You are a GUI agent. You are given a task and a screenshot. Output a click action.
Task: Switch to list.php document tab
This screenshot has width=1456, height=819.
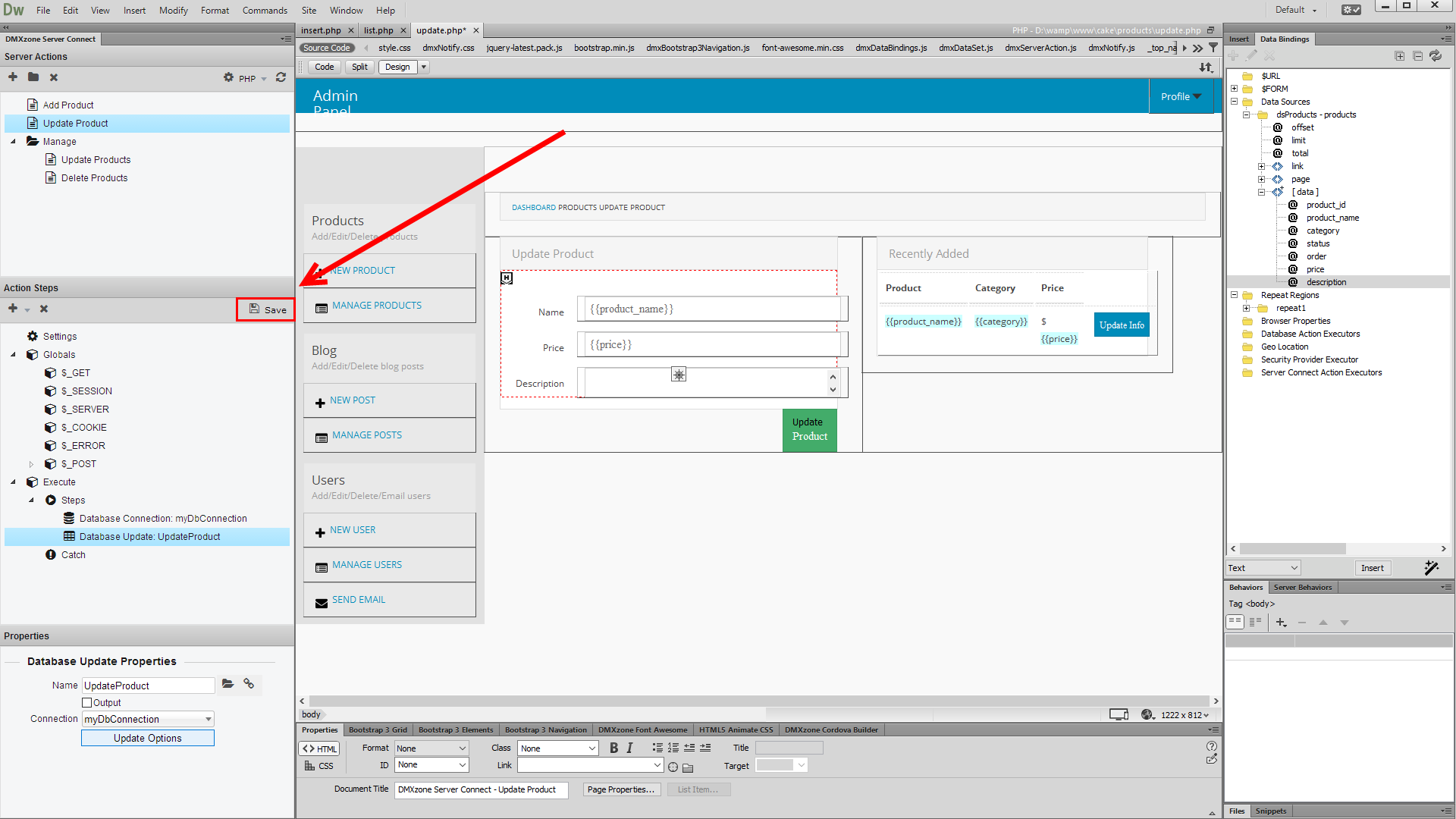pos(378,30)
